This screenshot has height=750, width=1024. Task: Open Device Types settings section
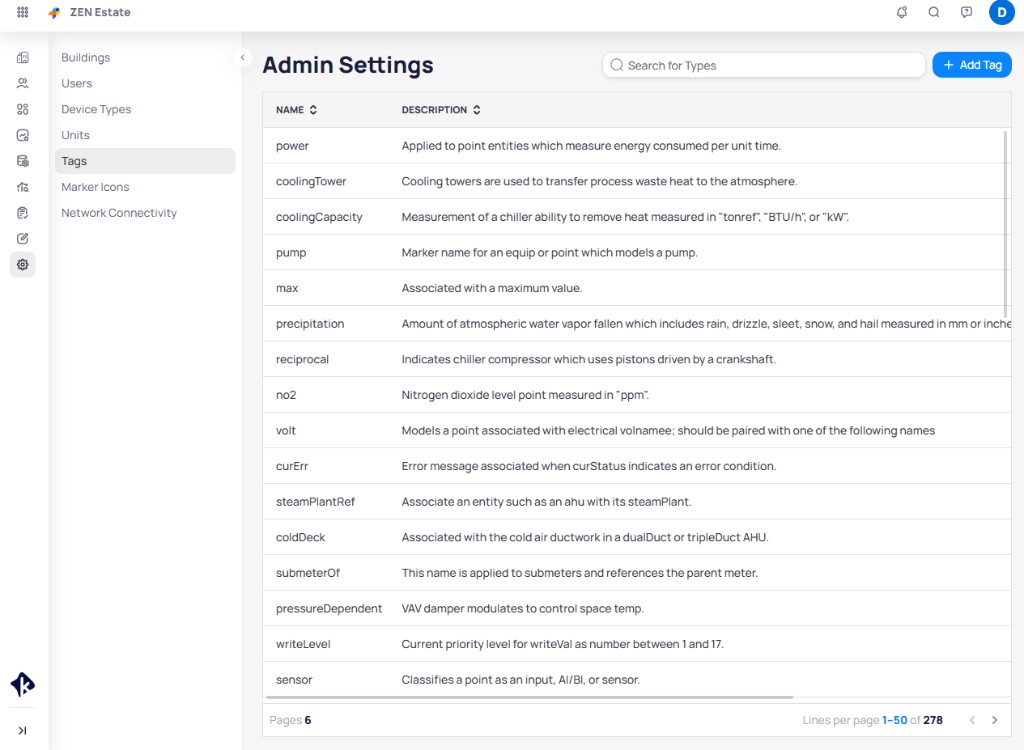point(145,109)
